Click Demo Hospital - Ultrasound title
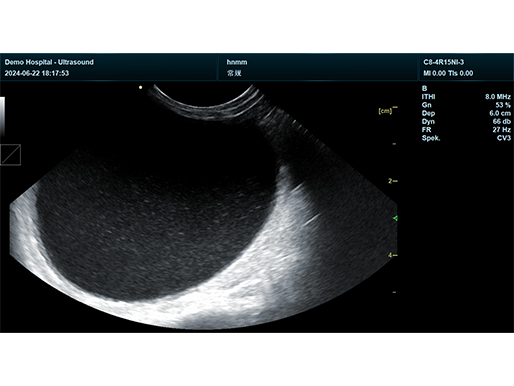Screen dimensions: 514x386 [49, 62]
